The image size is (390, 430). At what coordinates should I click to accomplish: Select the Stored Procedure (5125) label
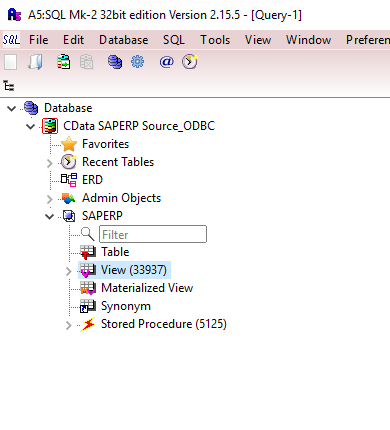coord(164,324)
